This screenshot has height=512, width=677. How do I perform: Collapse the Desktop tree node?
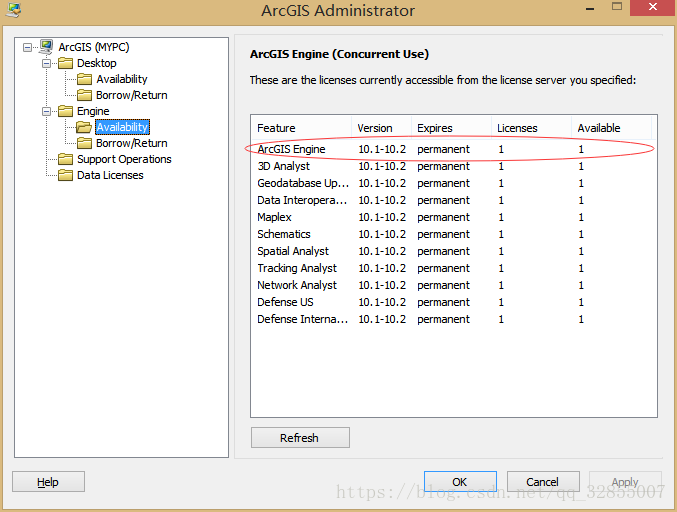click(x=46, y=63)
